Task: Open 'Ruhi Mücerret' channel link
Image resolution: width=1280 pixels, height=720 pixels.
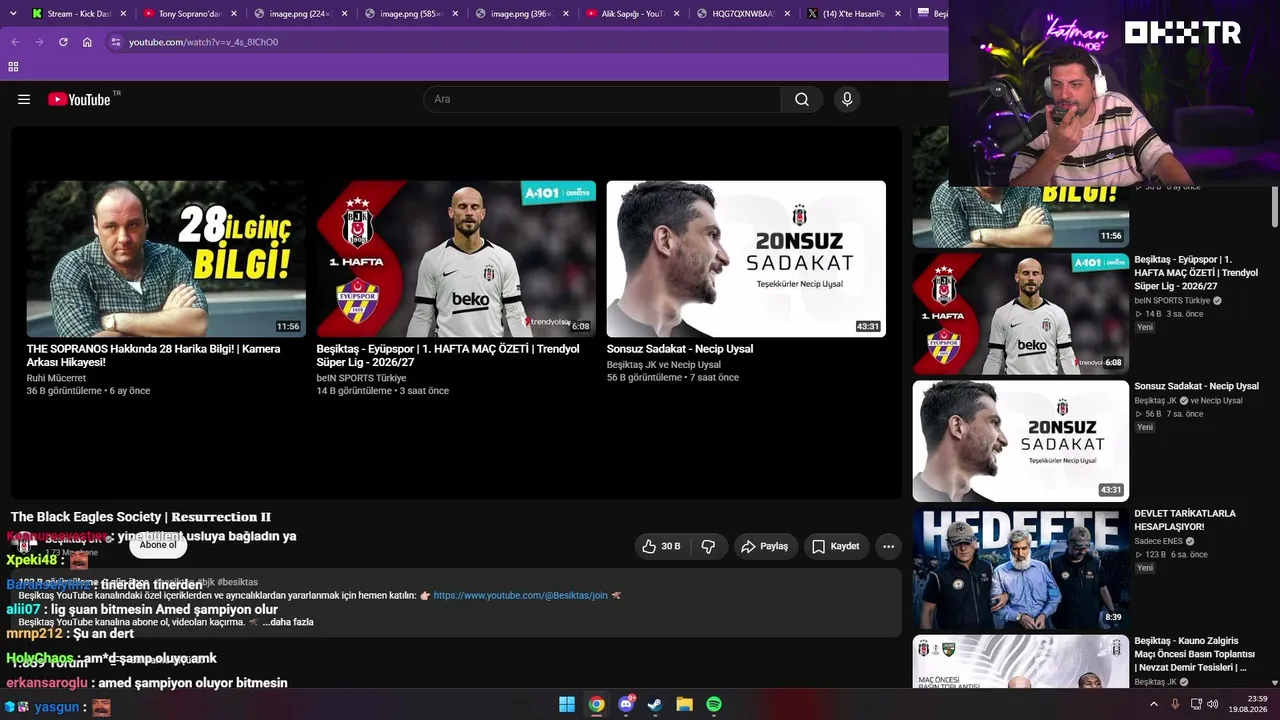Action: (56, 378)
